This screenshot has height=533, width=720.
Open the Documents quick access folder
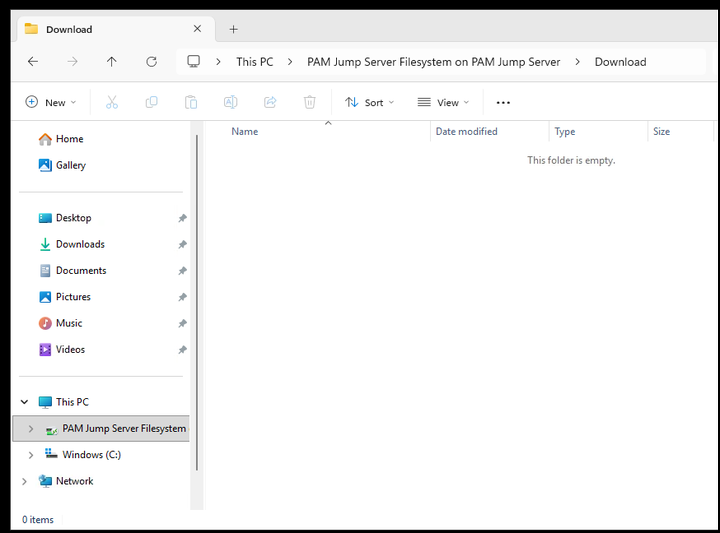point(73,270)
